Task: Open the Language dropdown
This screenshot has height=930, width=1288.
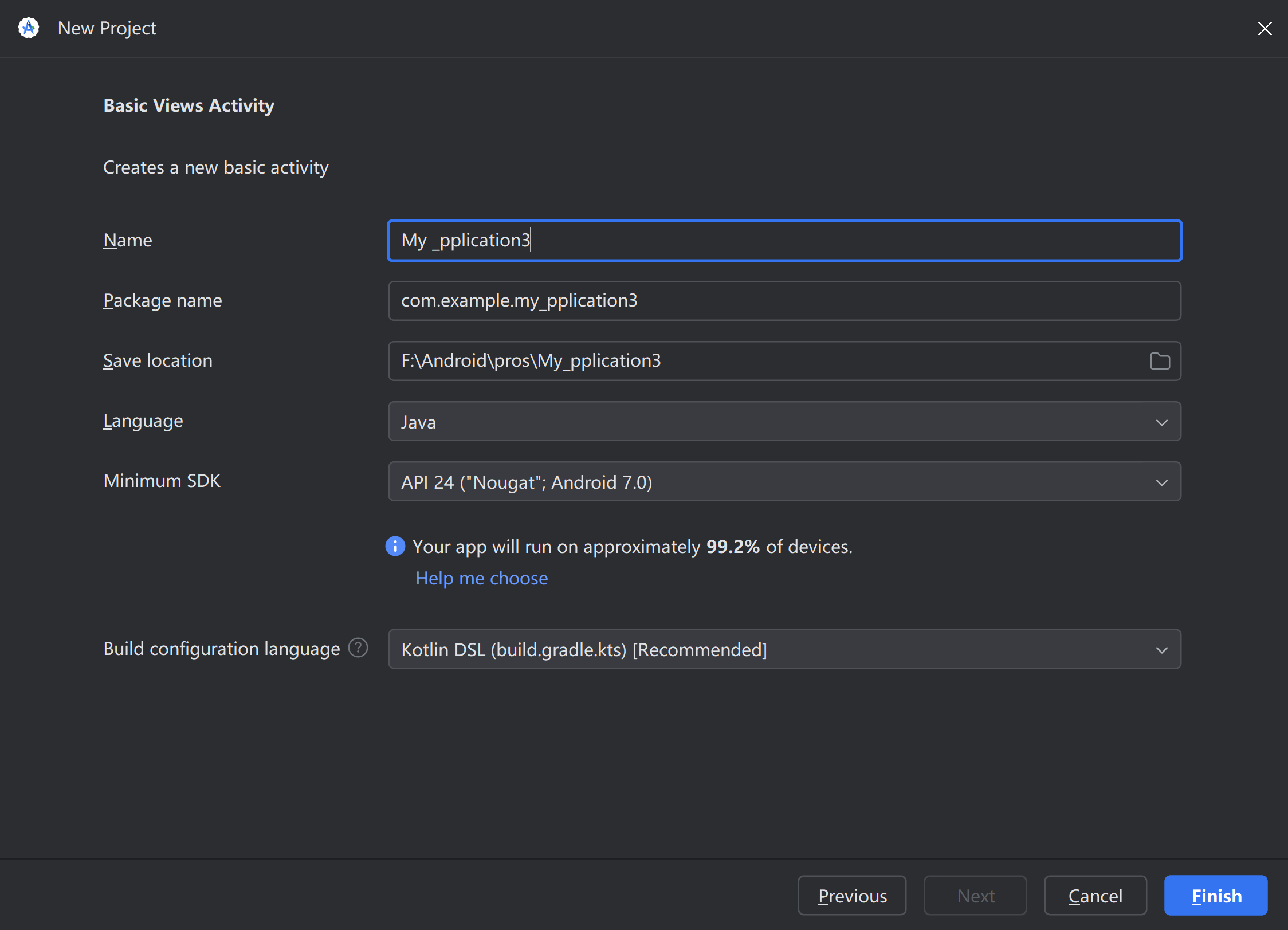Action: pos(784,422)
